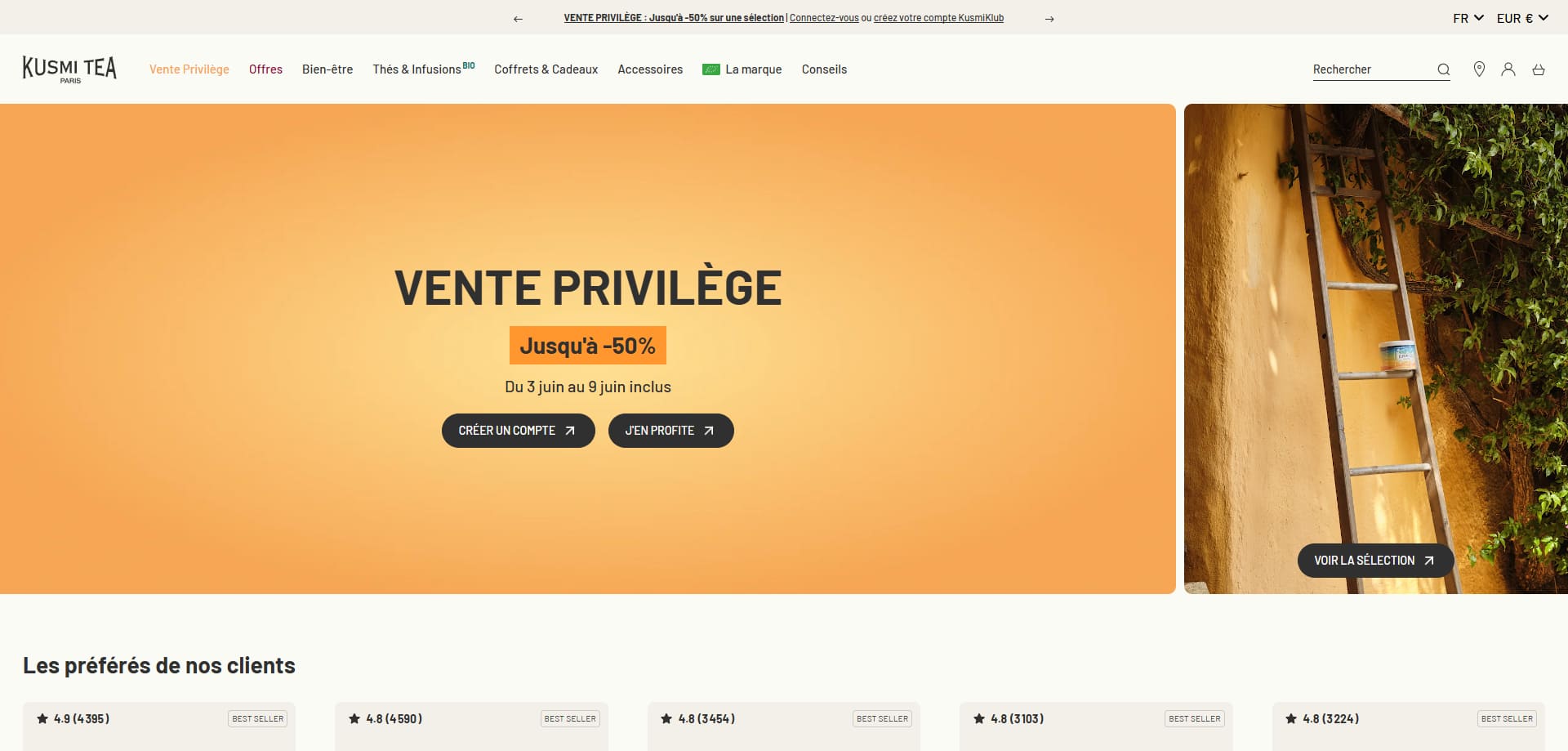Click the previous announcement left arrow
Viewport: 1568px width, 751px height.
click(518, 19)
